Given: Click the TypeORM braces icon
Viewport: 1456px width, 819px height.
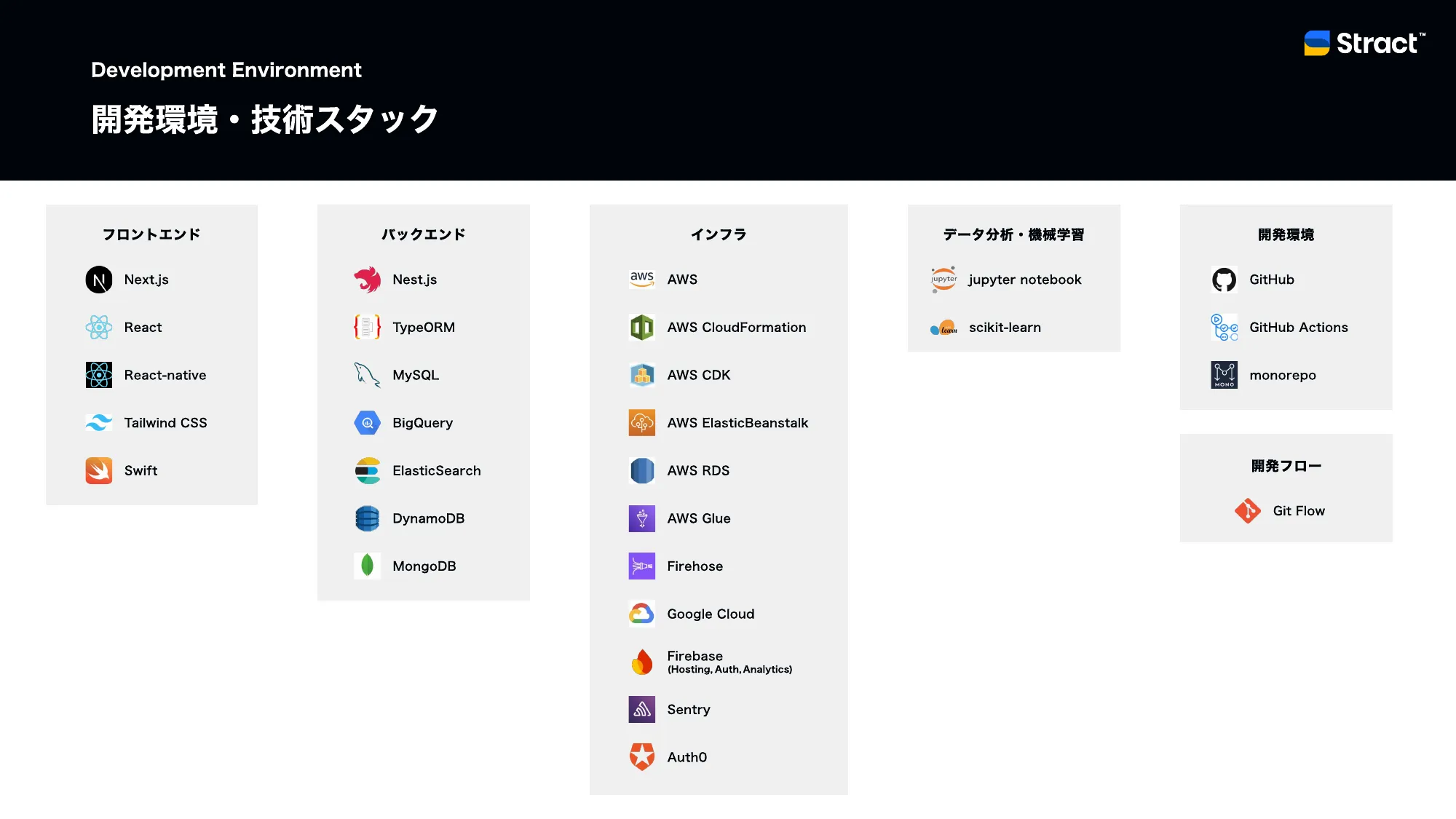Looking at the screenshot, I should tap(368, 328).
